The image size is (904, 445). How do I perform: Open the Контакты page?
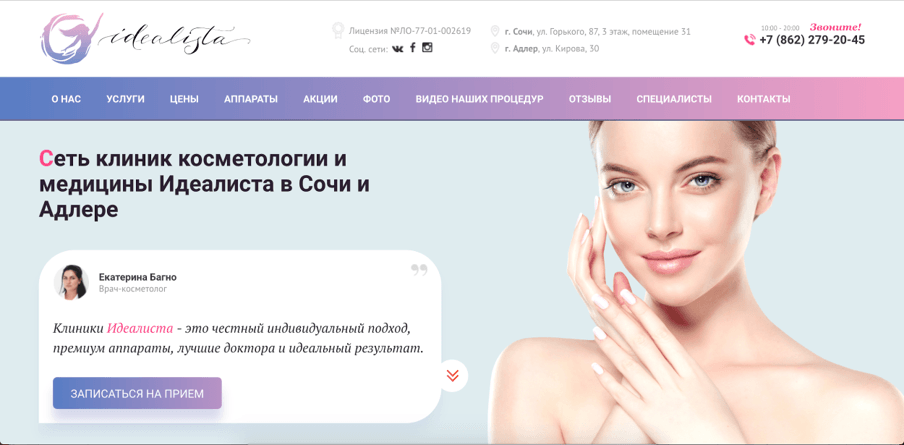point(763,99)
